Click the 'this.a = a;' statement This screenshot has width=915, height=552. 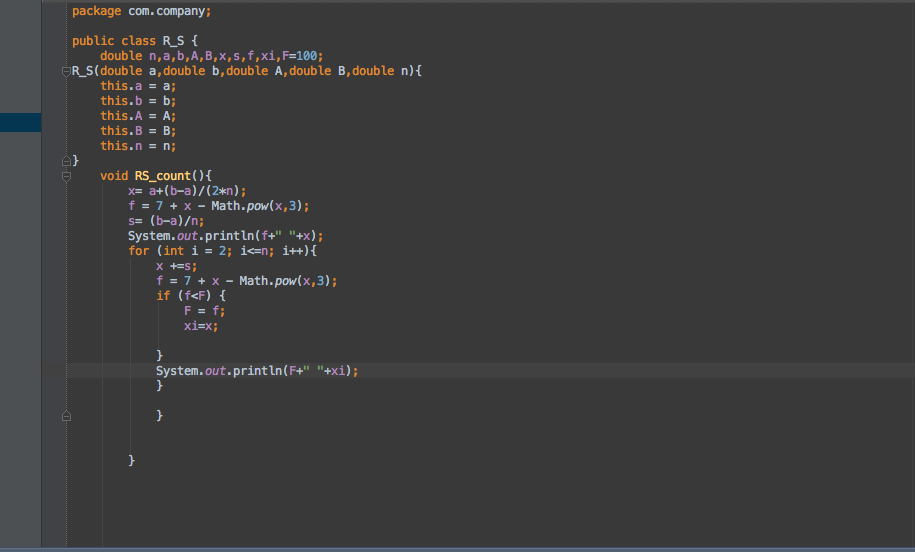[138, 86]
